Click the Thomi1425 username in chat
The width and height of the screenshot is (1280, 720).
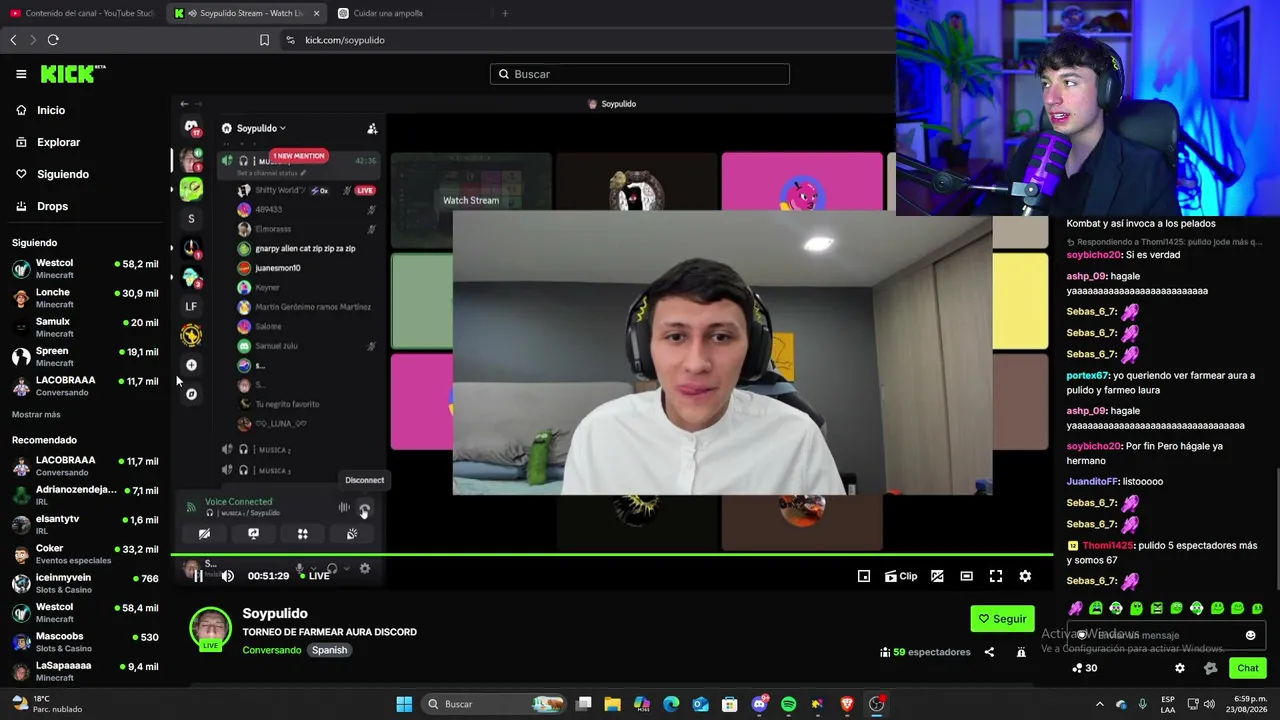click(x=1107, y=546)
